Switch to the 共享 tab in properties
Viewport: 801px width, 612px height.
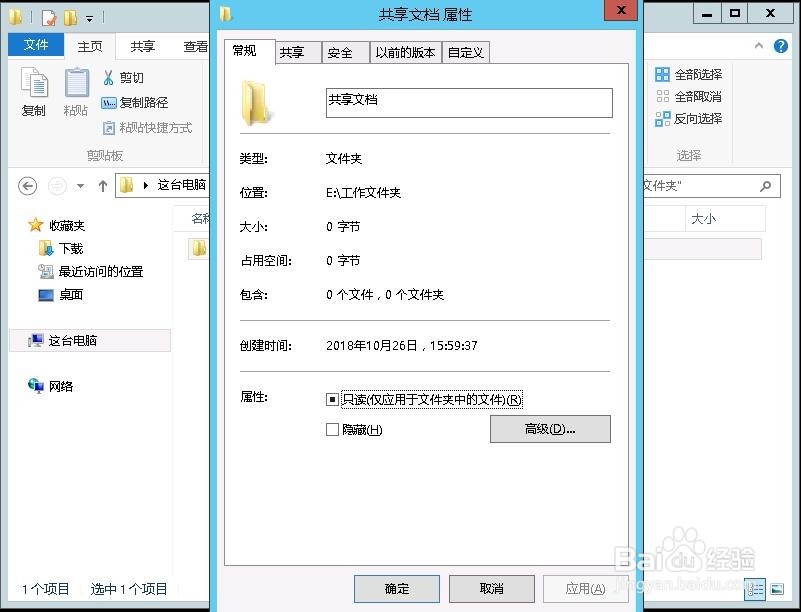pyautogui.click(x=295, y=51)
